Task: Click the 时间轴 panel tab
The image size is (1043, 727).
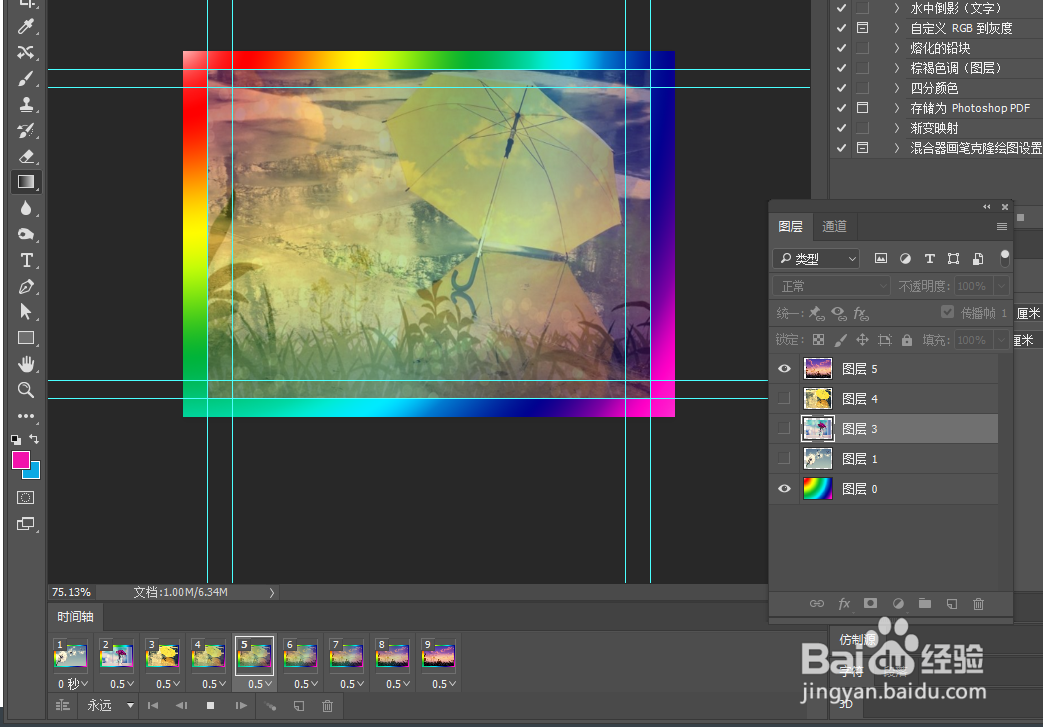Action: coord(74,616)
